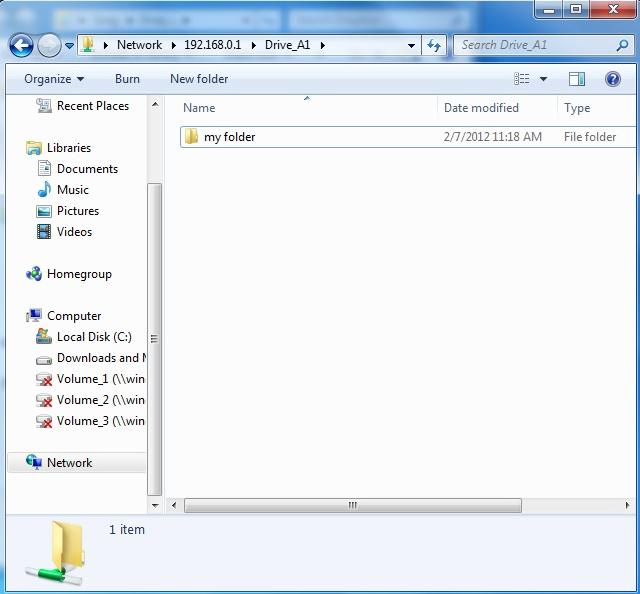Open the Organize dropdown menu
This screenshot has width=640, height=594.
pyautogui.click(x=54, y=79)
